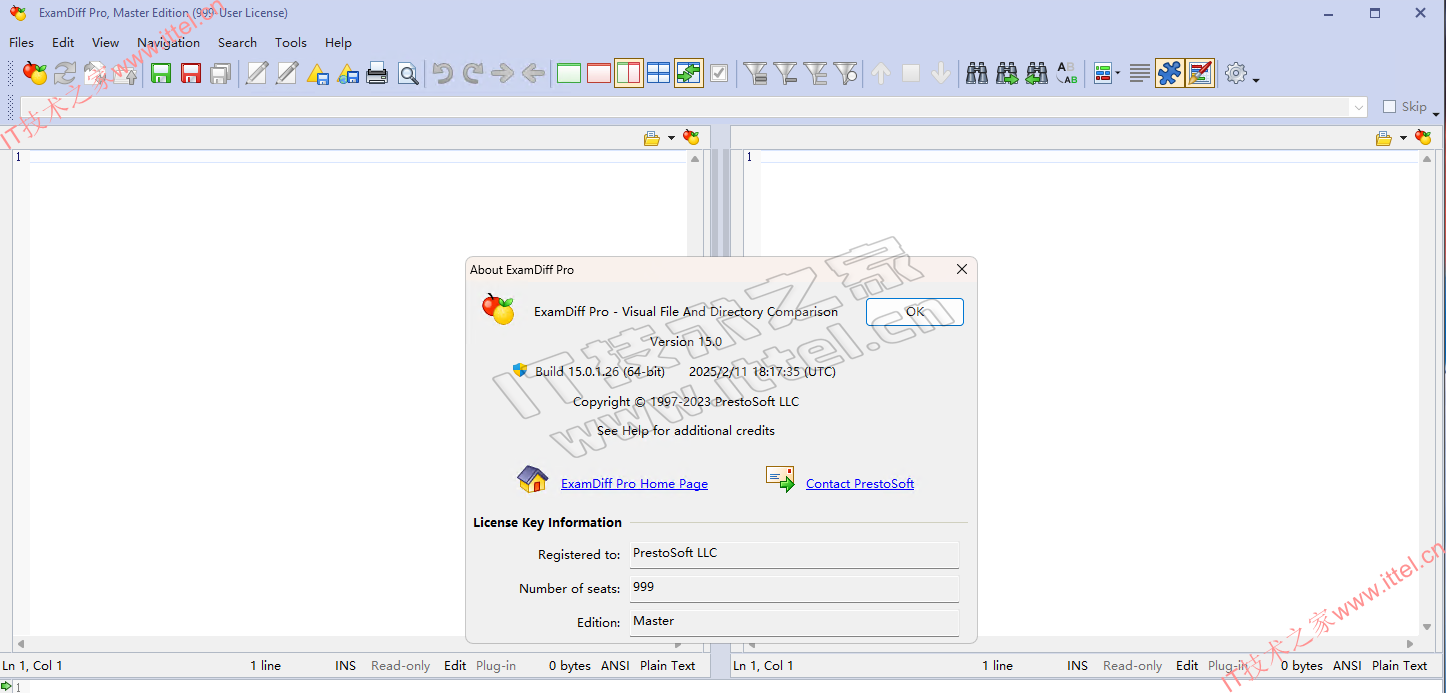Open the dropdown arrow beside Skip

pos(1436,113)
